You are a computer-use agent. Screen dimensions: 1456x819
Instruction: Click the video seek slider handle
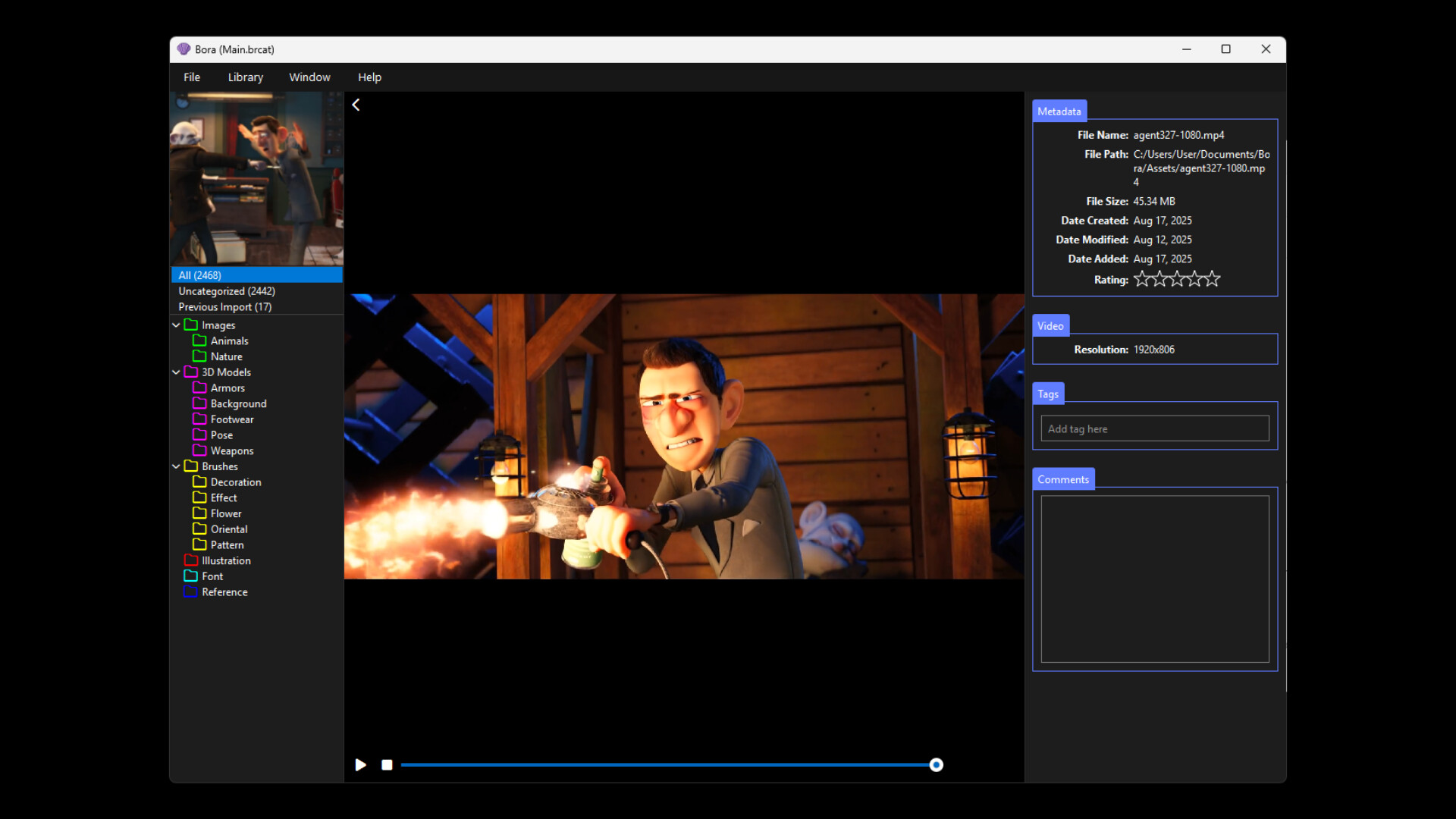[937, 765]
